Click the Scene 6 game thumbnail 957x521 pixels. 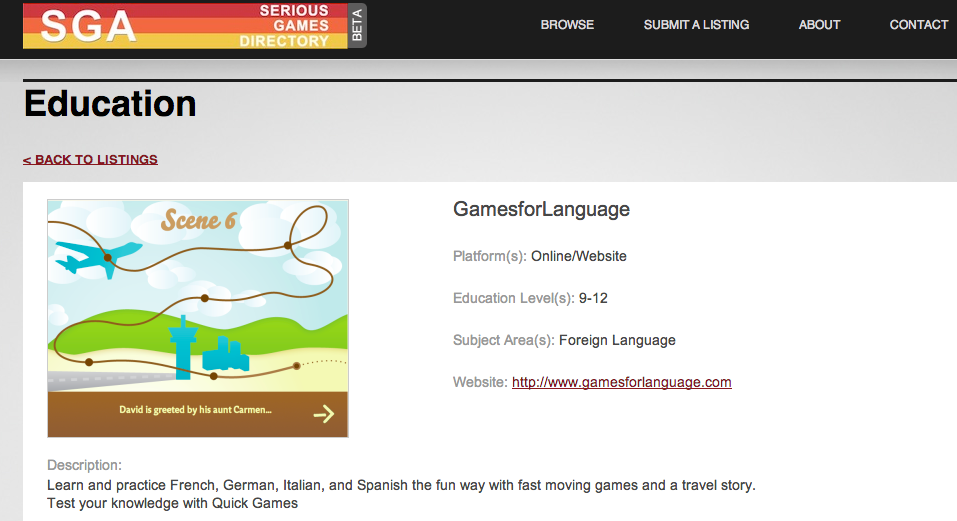198,318
